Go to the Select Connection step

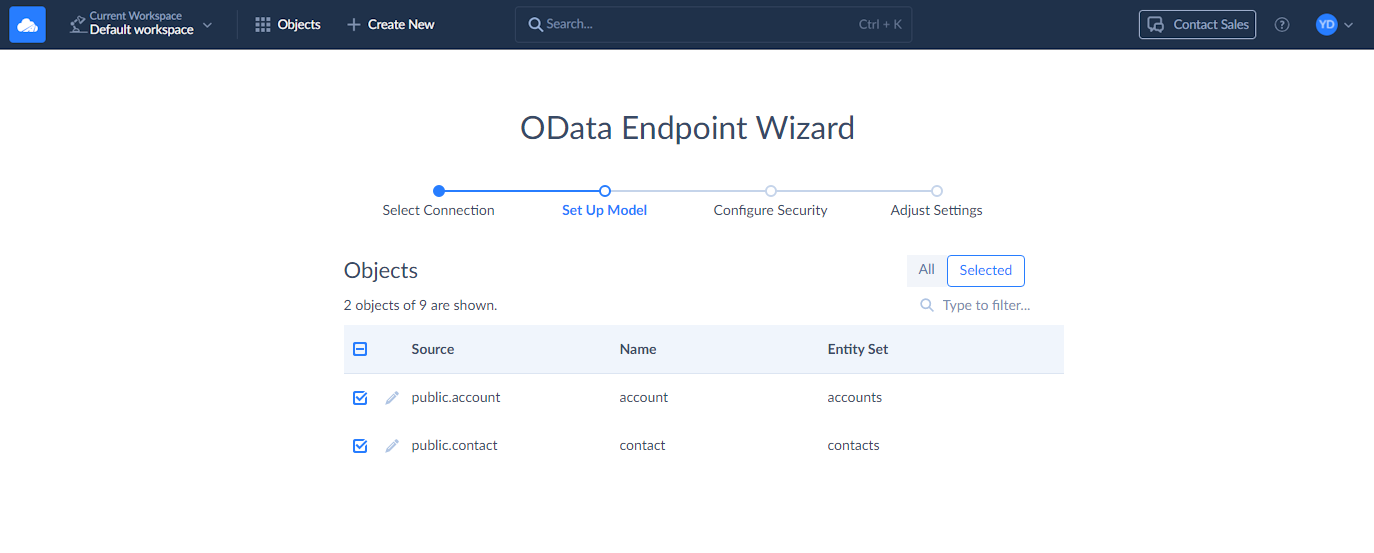[438, 191]
